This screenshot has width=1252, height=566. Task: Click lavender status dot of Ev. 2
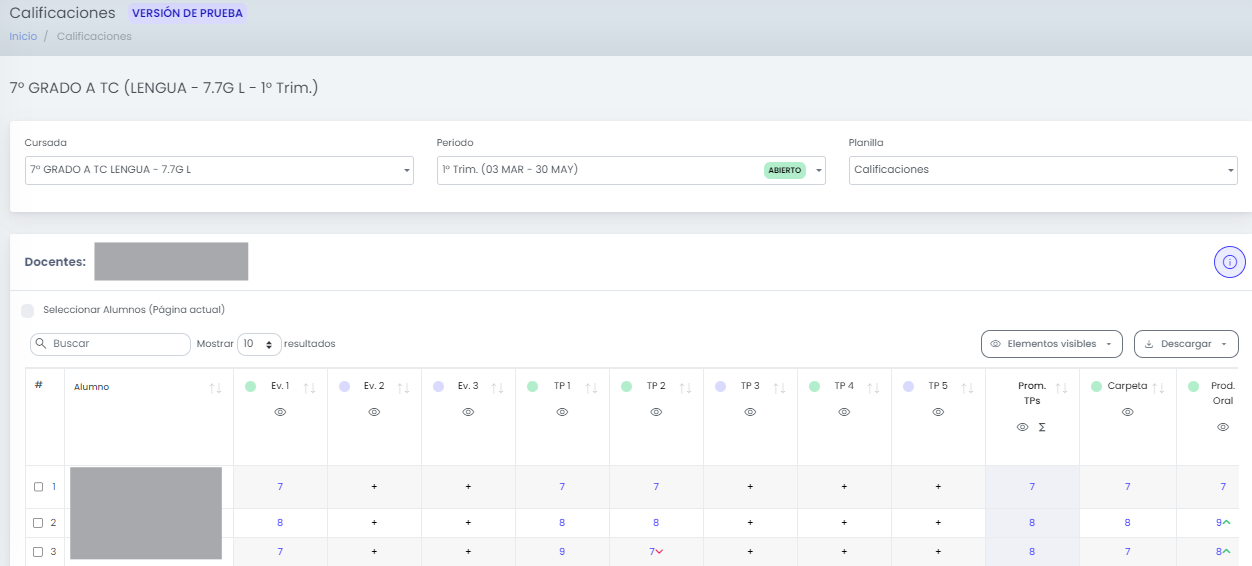[344, 386]
